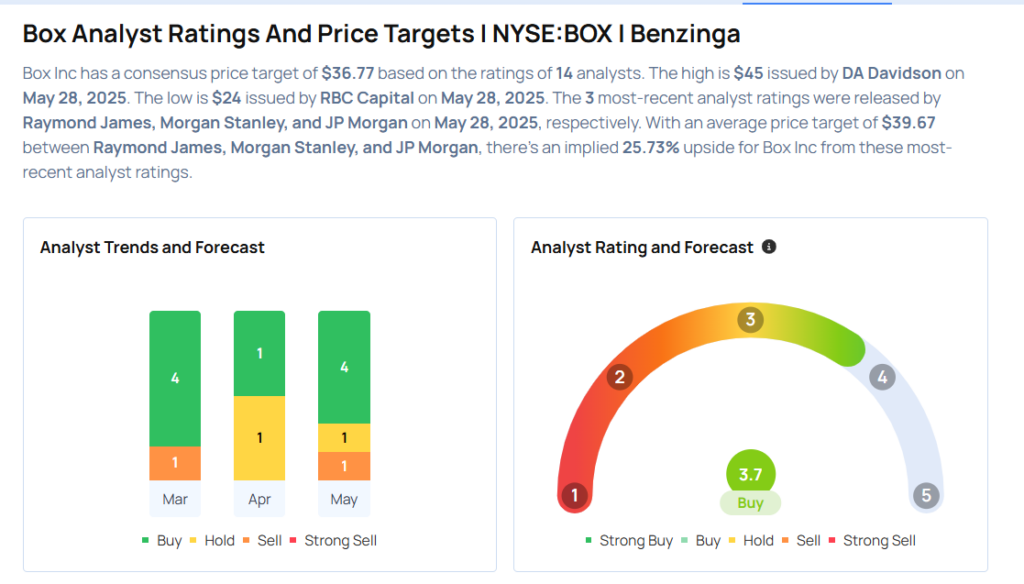Click the info icon beside Analyst Rating and Forecast
The width and height of the screenshot is (1024, 584).
[769, 247]
